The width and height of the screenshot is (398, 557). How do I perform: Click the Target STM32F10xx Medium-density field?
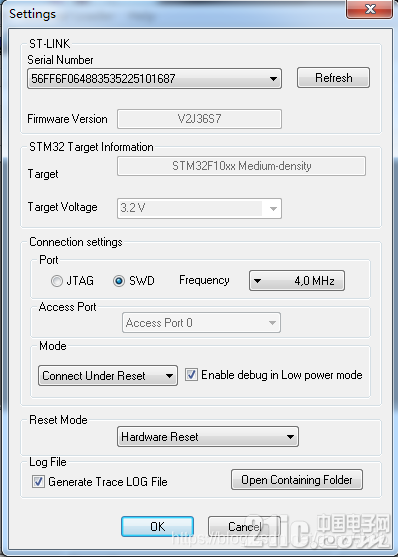(x=241, y=166)
